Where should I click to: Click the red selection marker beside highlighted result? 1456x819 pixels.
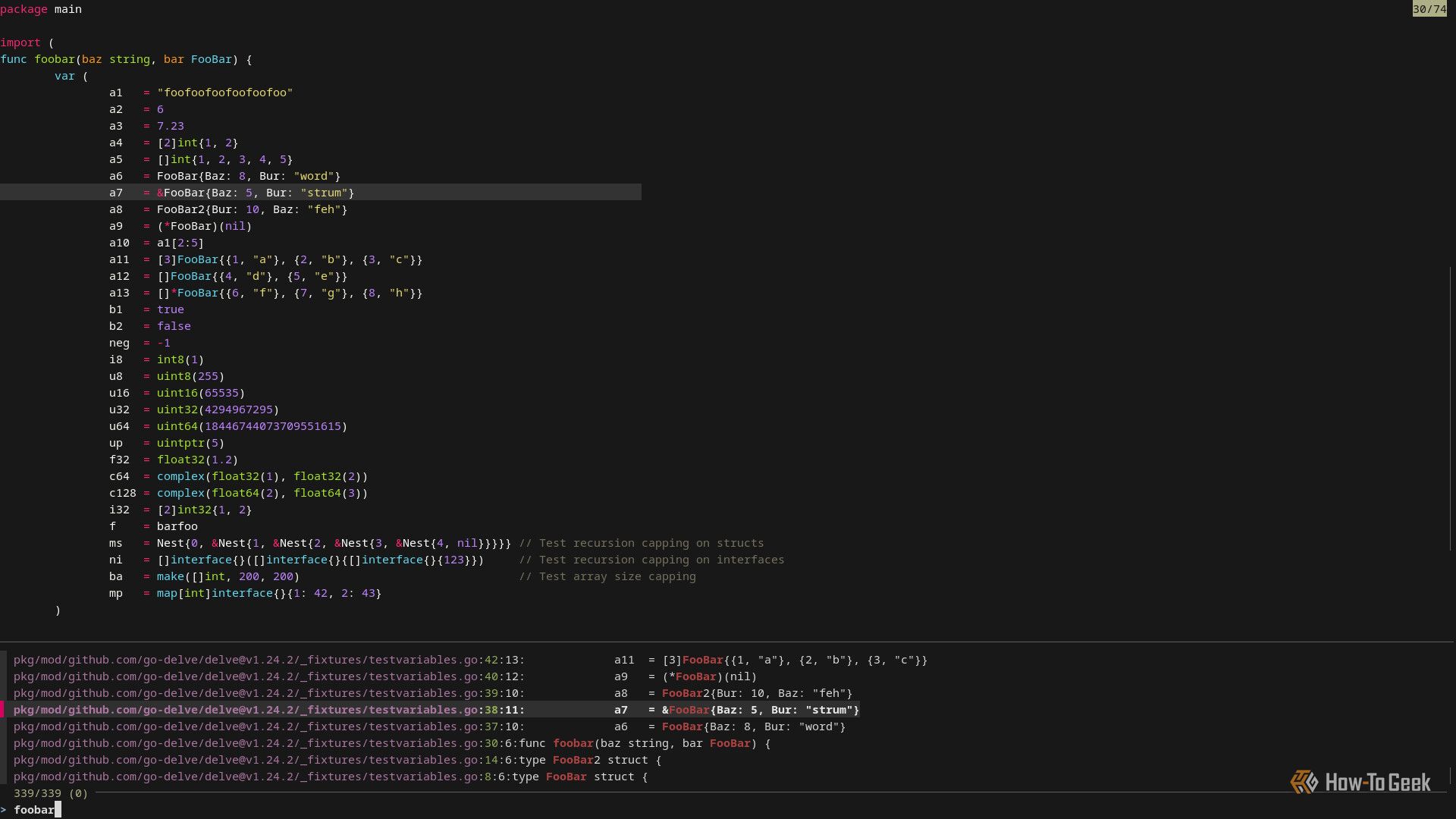[x=5, y=710]
